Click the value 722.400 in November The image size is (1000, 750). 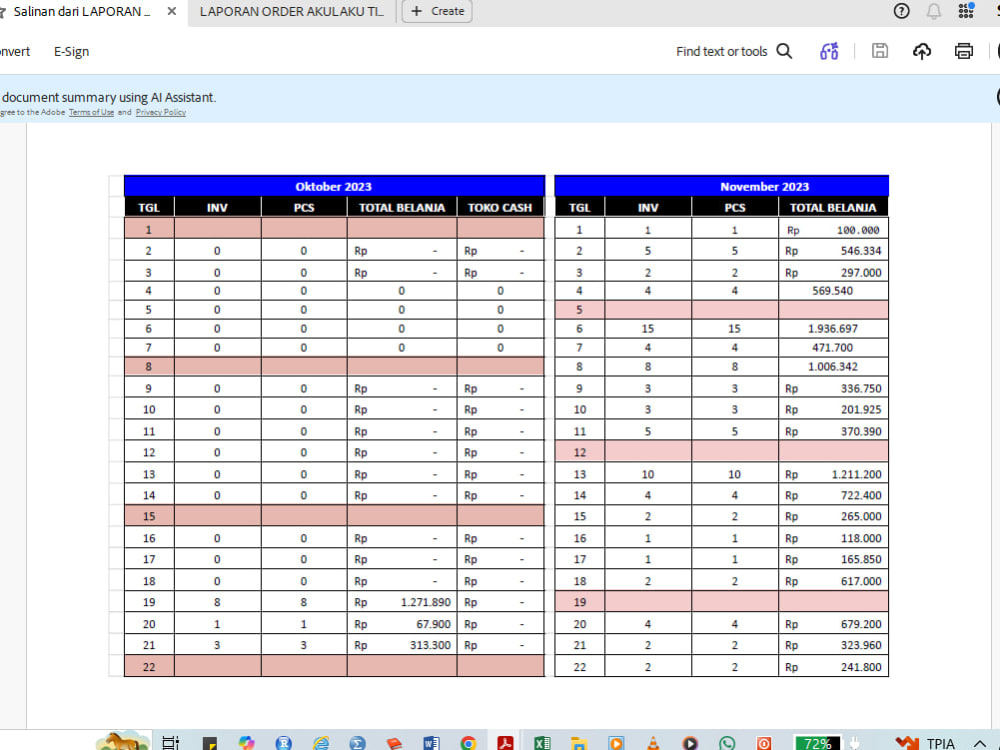pos(861,495)
